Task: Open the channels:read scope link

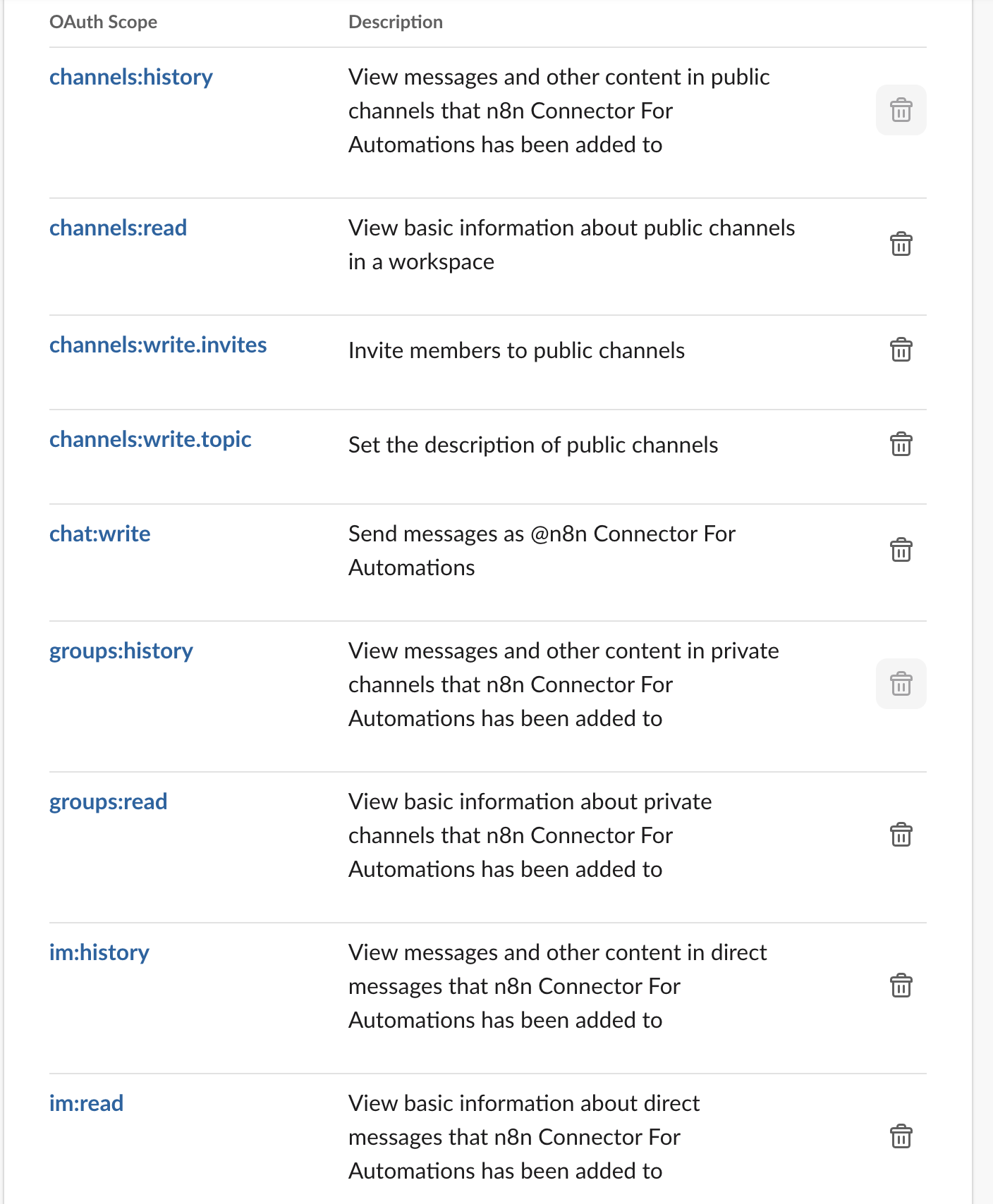Action: point(118,228)
